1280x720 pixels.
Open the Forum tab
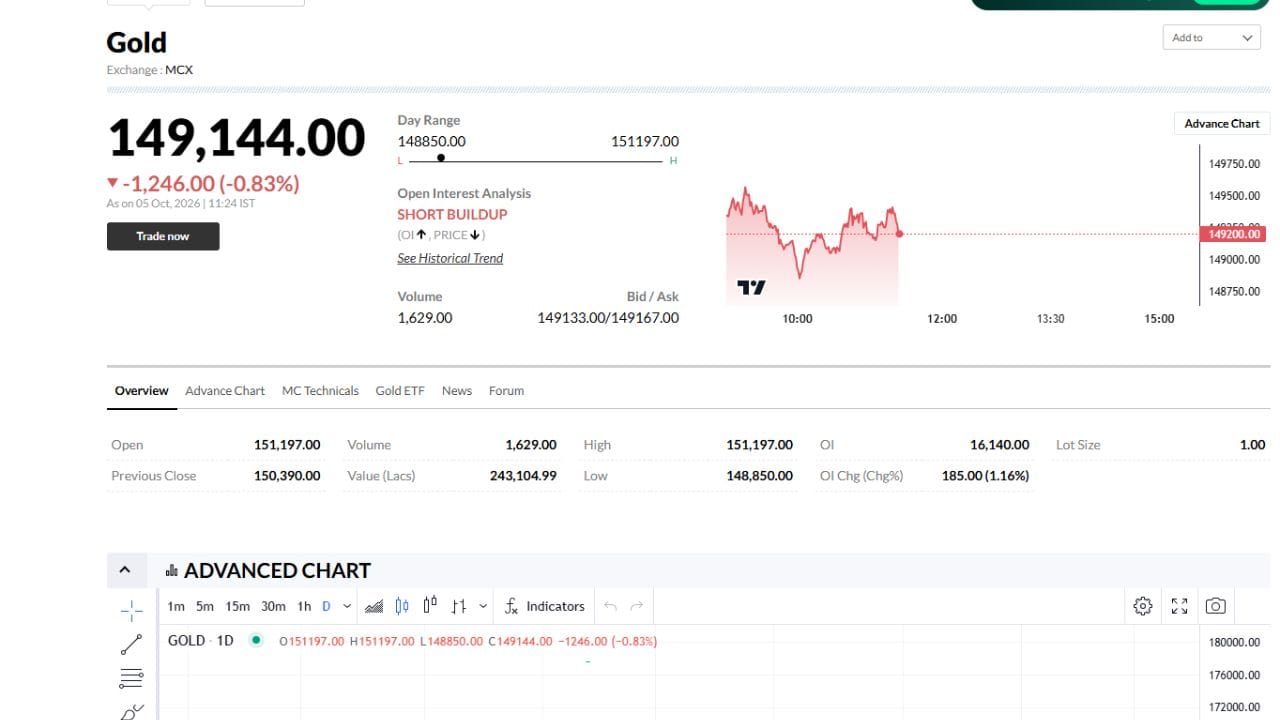tap(506, 391)
